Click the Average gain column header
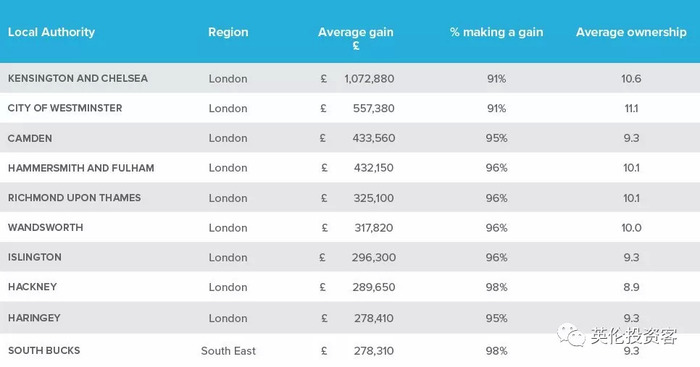700x367 pixels. [356, 38]
